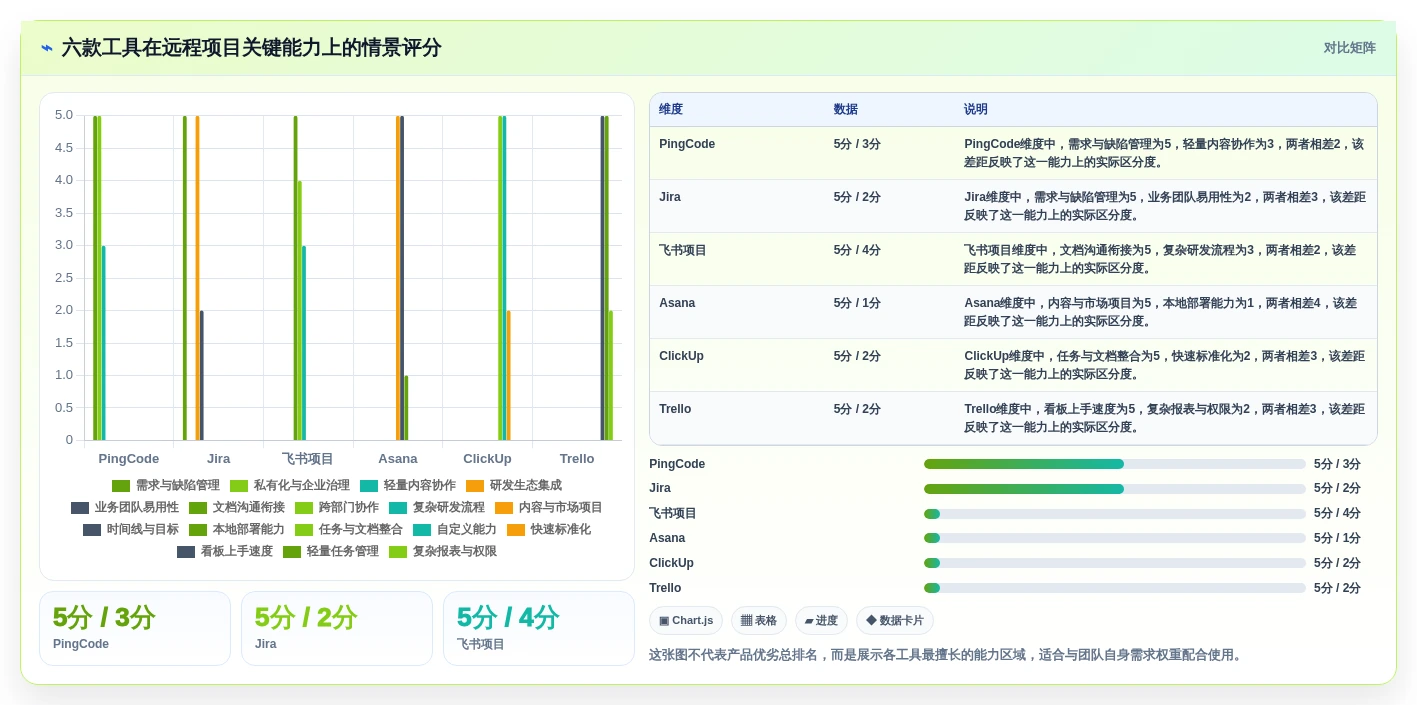This screenshot has width=1417, height=705.
Task: Click the 5分 / 4分 value in 飞书项目 table row
Action: tap(857, 250)
